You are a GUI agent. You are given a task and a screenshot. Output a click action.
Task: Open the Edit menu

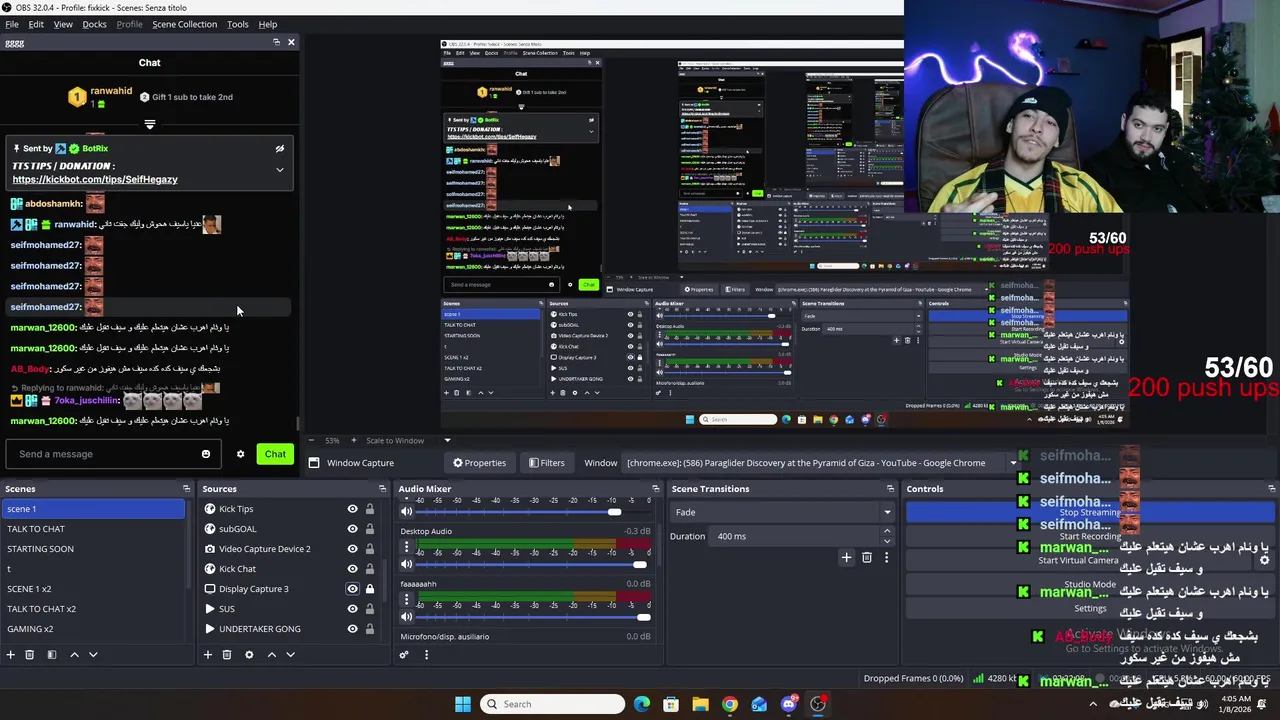click(36, 24)
